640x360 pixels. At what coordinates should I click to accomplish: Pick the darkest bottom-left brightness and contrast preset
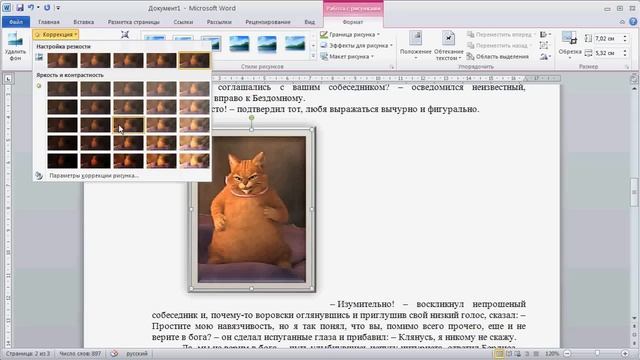click(62, 161)
